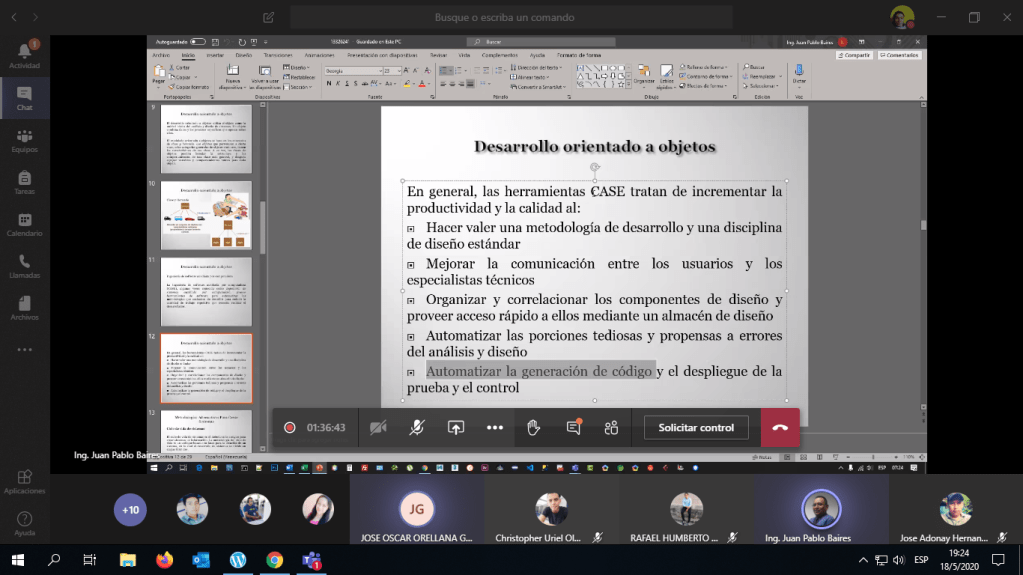1023x575 pixels.
Task: Open Equipos in the Teams sidebar
Action: pyautogui.click(x=24, y=141)
